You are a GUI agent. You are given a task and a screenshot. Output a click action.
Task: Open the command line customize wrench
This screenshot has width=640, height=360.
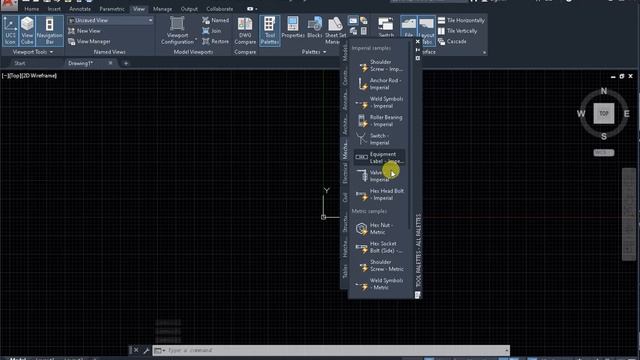(x=146, y=350)
